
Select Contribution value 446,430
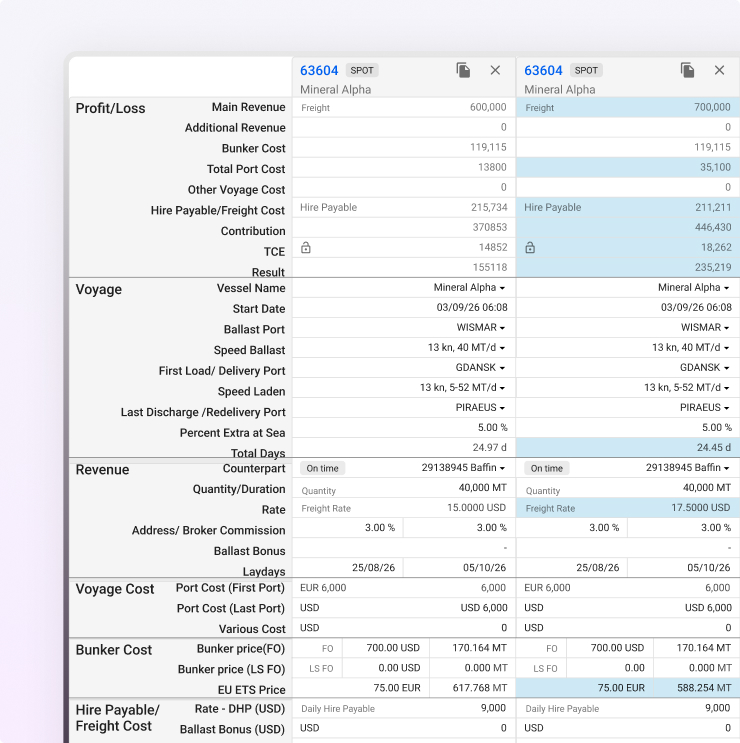[x=713, y=227]
